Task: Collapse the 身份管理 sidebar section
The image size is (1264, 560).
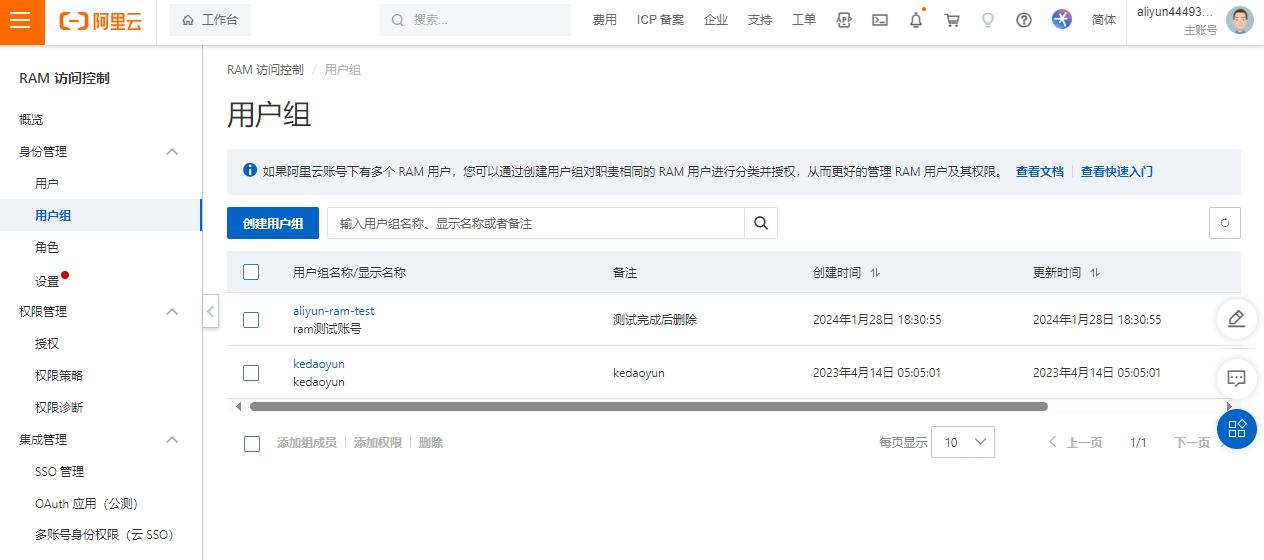Action: tap(172, 152)
